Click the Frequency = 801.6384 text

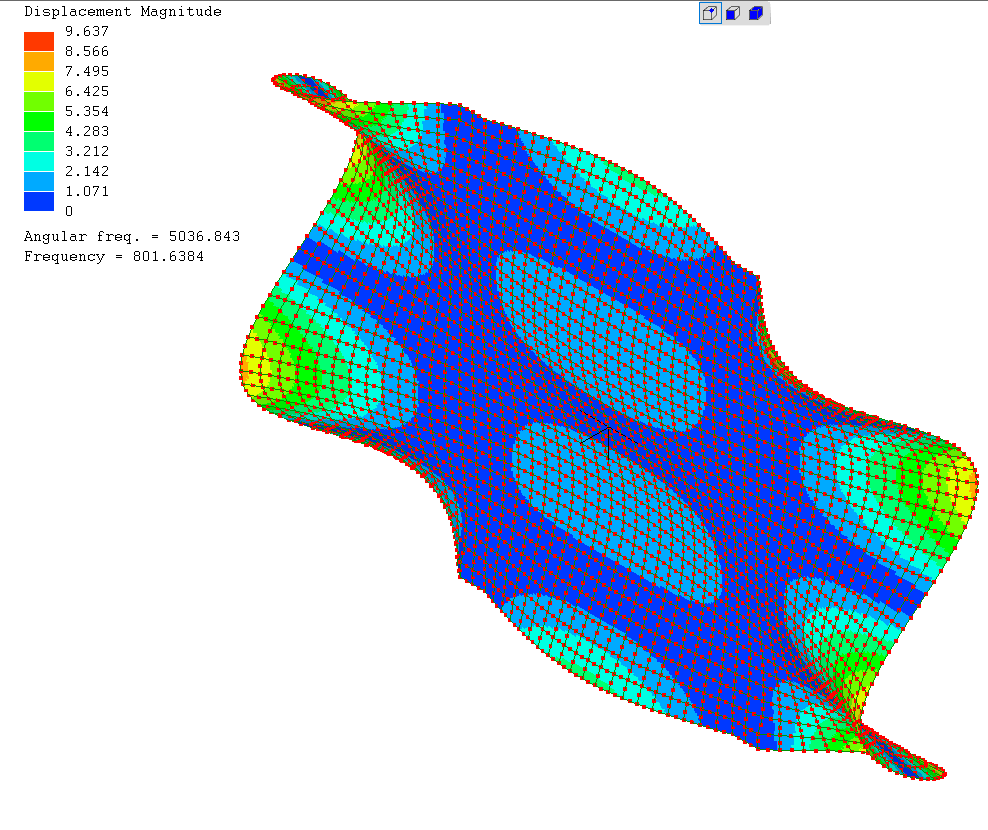coord(114,256)
